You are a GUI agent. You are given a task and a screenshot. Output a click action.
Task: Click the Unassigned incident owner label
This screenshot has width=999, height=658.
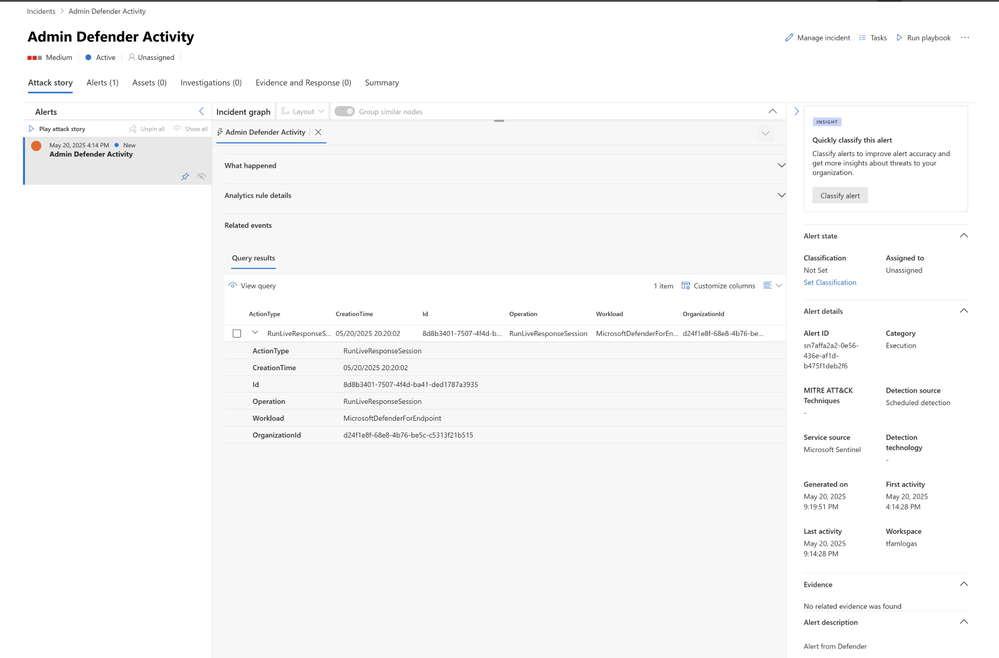coord(152,57)
